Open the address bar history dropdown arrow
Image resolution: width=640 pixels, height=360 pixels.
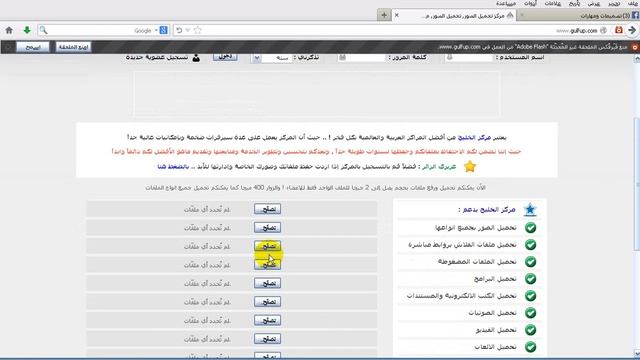(x=188, y=30)
